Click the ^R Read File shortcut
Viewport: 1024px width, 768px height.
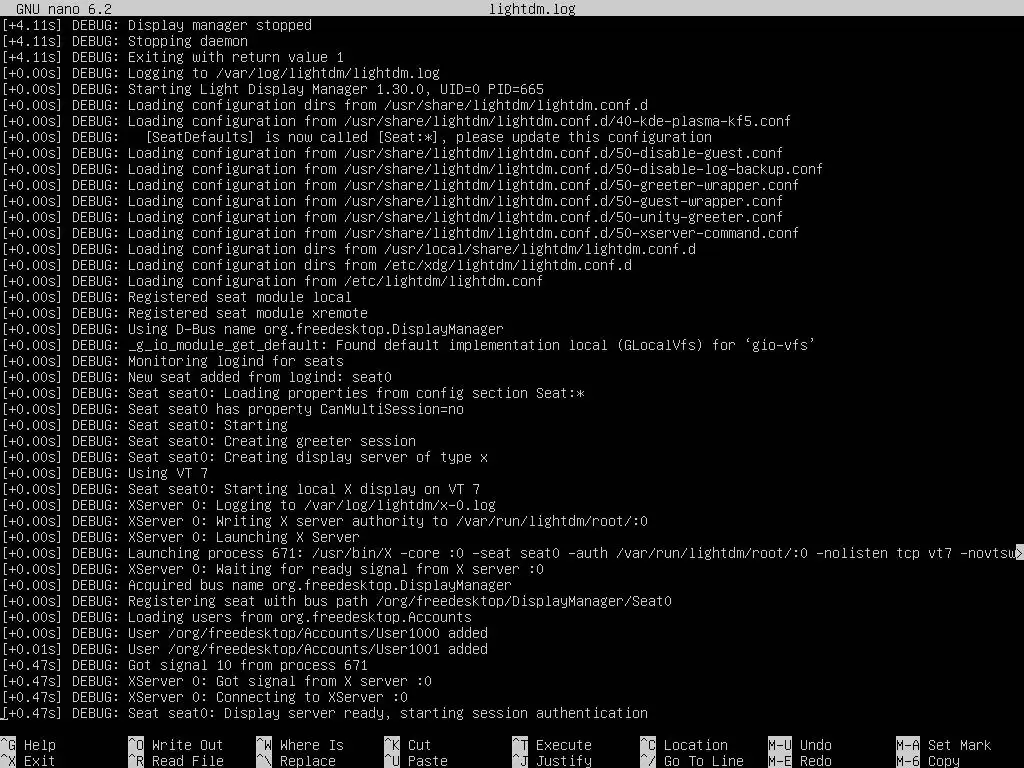tap(176, 761)
